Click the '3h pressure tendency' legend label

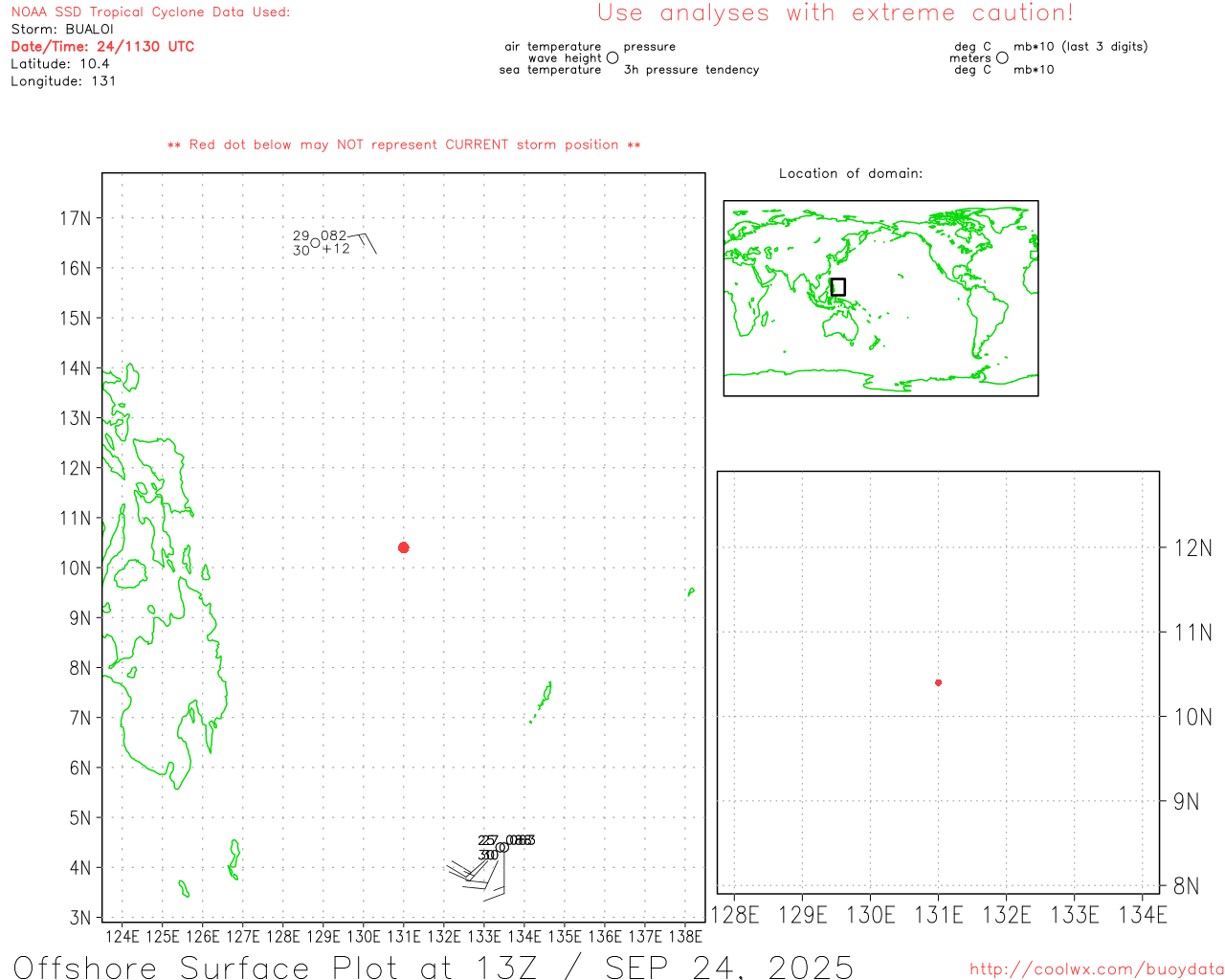click(x=691, y=70)
